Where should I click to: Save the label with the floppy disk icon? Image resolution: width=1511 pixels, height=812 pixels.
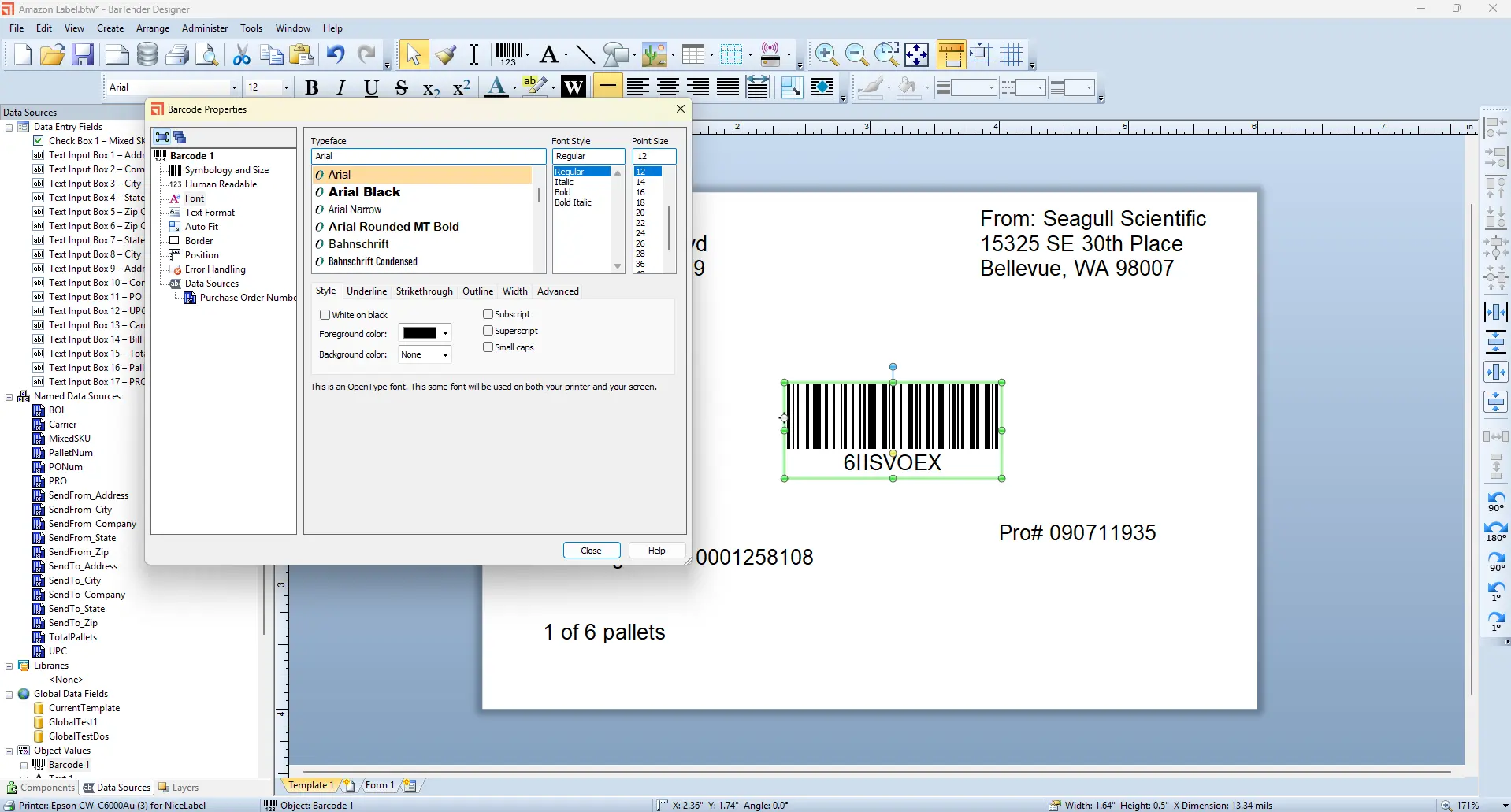[83, 54]
